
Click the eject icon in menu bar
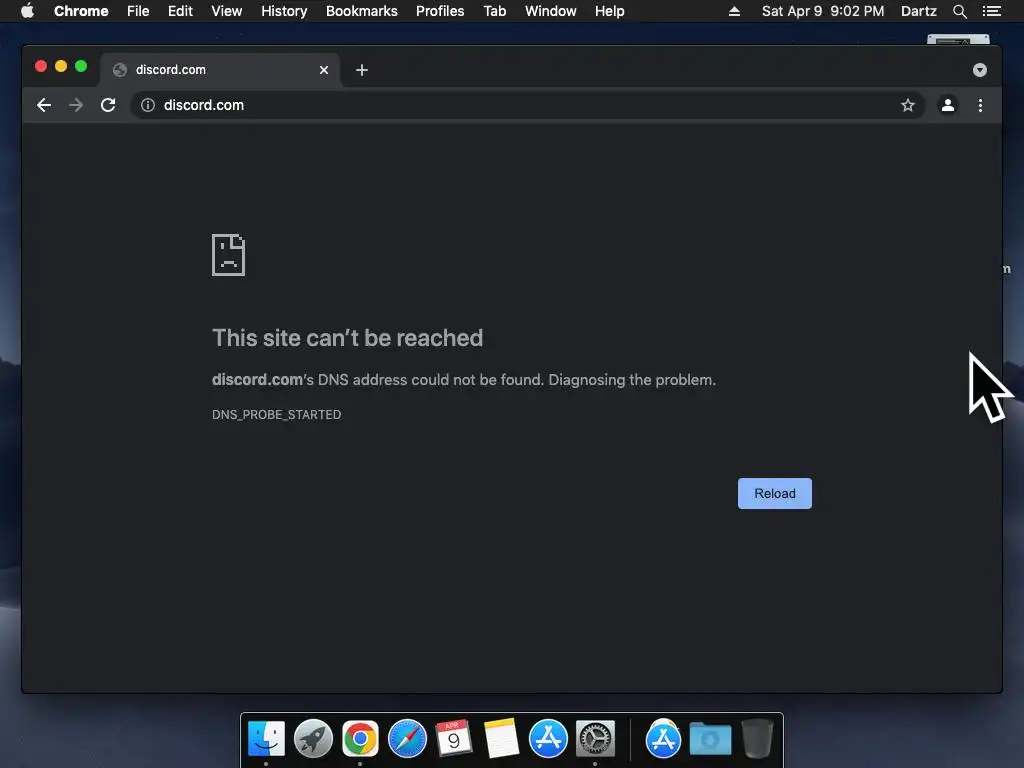coord(734,11)
